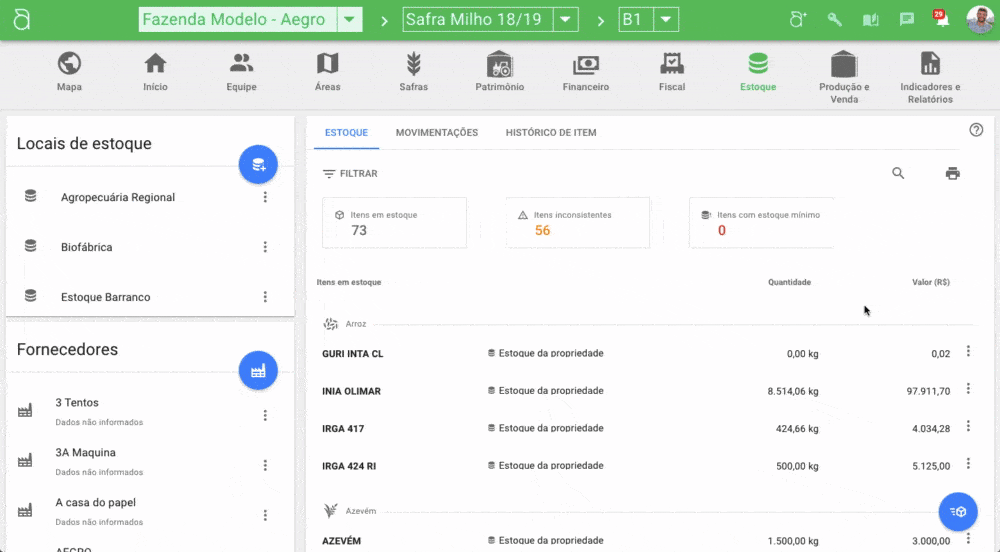Click the search magnifier icon
1000x552 pixels.
898,174
